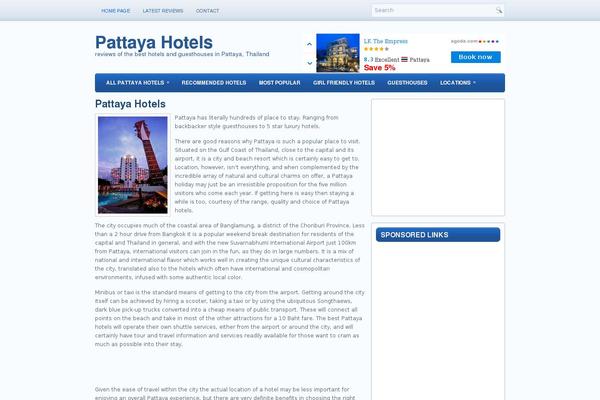Click the LK The Empress hotel thumbnail
This screenshot has height=400, width=600.
(338, 53)
